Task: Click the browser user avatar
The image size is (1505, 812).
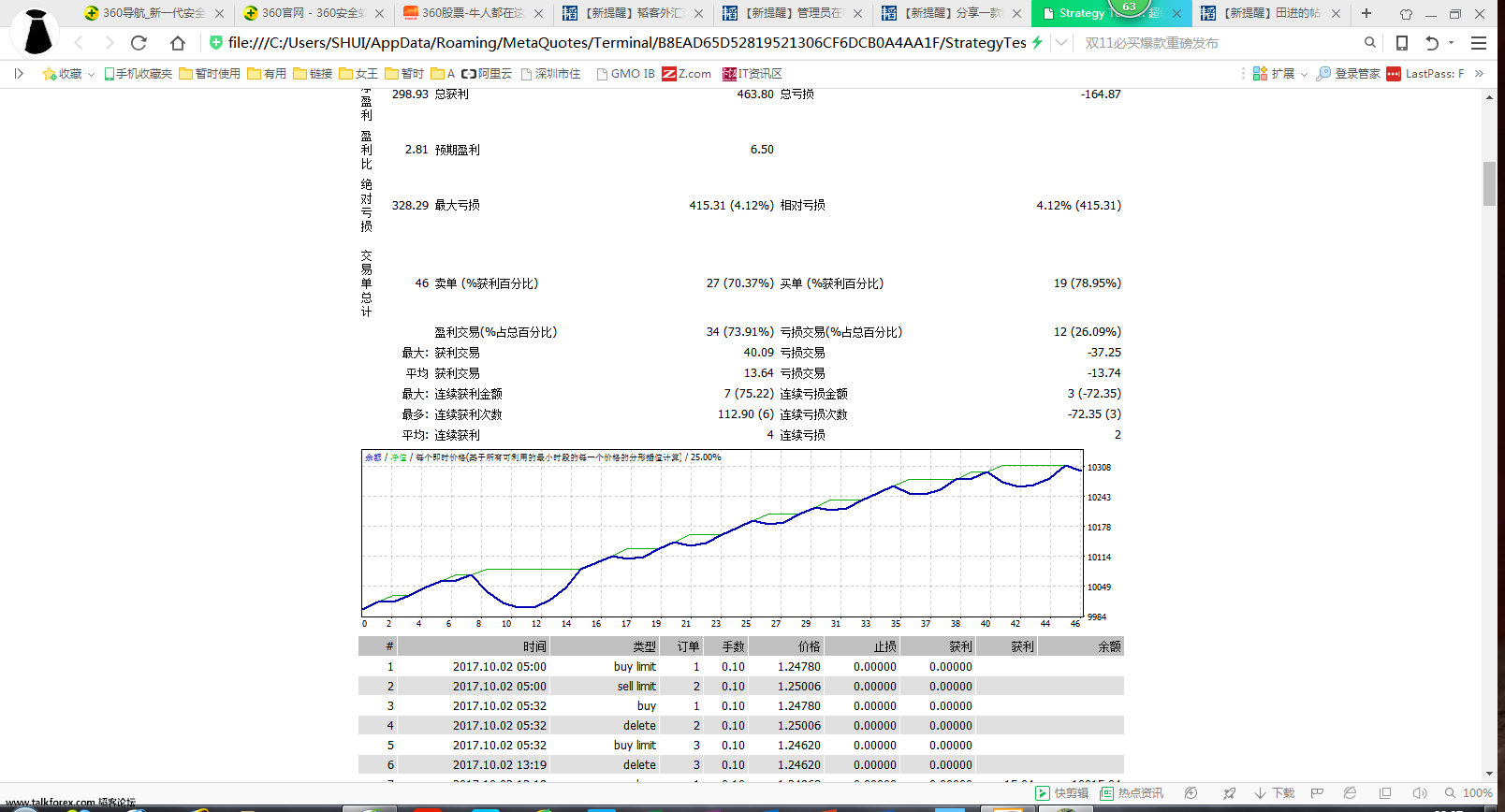Action: click(x=36, y=31)
